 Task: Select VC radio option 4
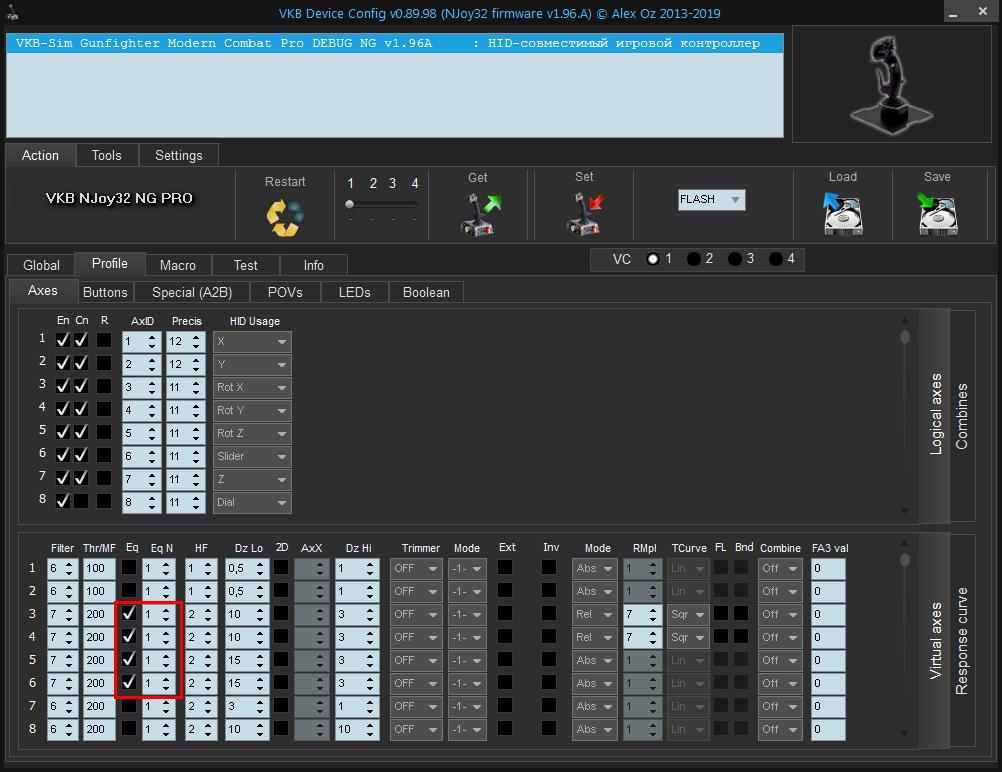tap(776, 259)
